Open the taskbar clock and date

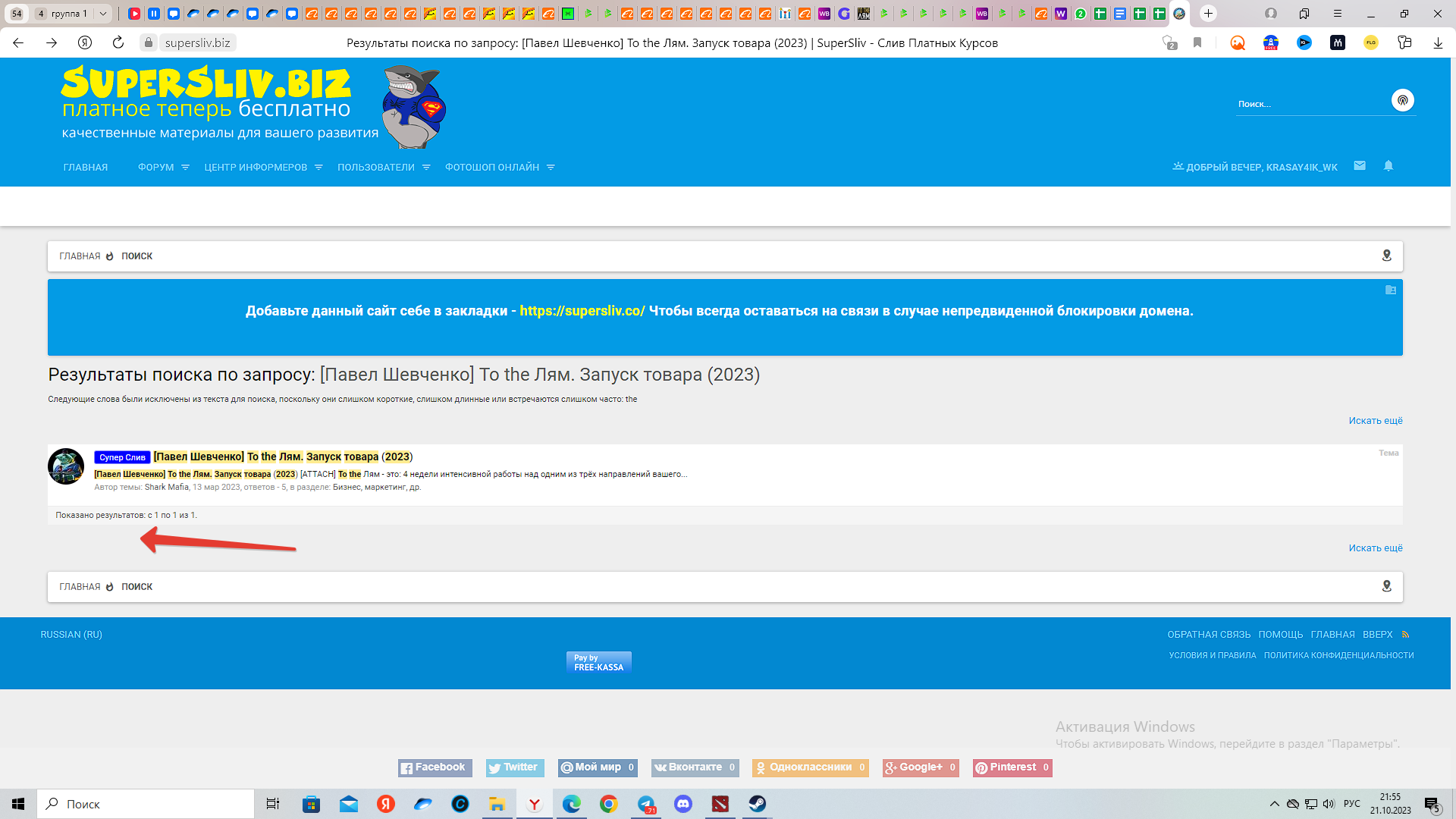coord(1391,804)
